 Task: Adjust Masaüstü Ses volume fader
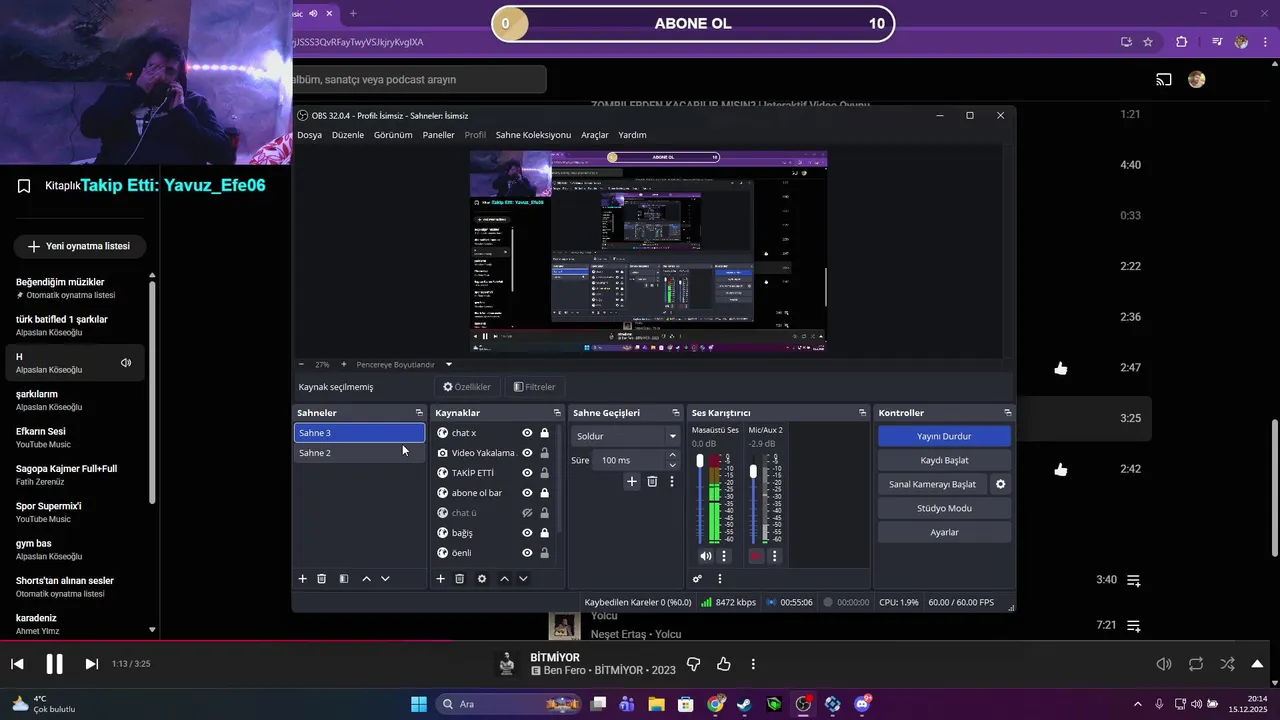click(x=700, y=462)
